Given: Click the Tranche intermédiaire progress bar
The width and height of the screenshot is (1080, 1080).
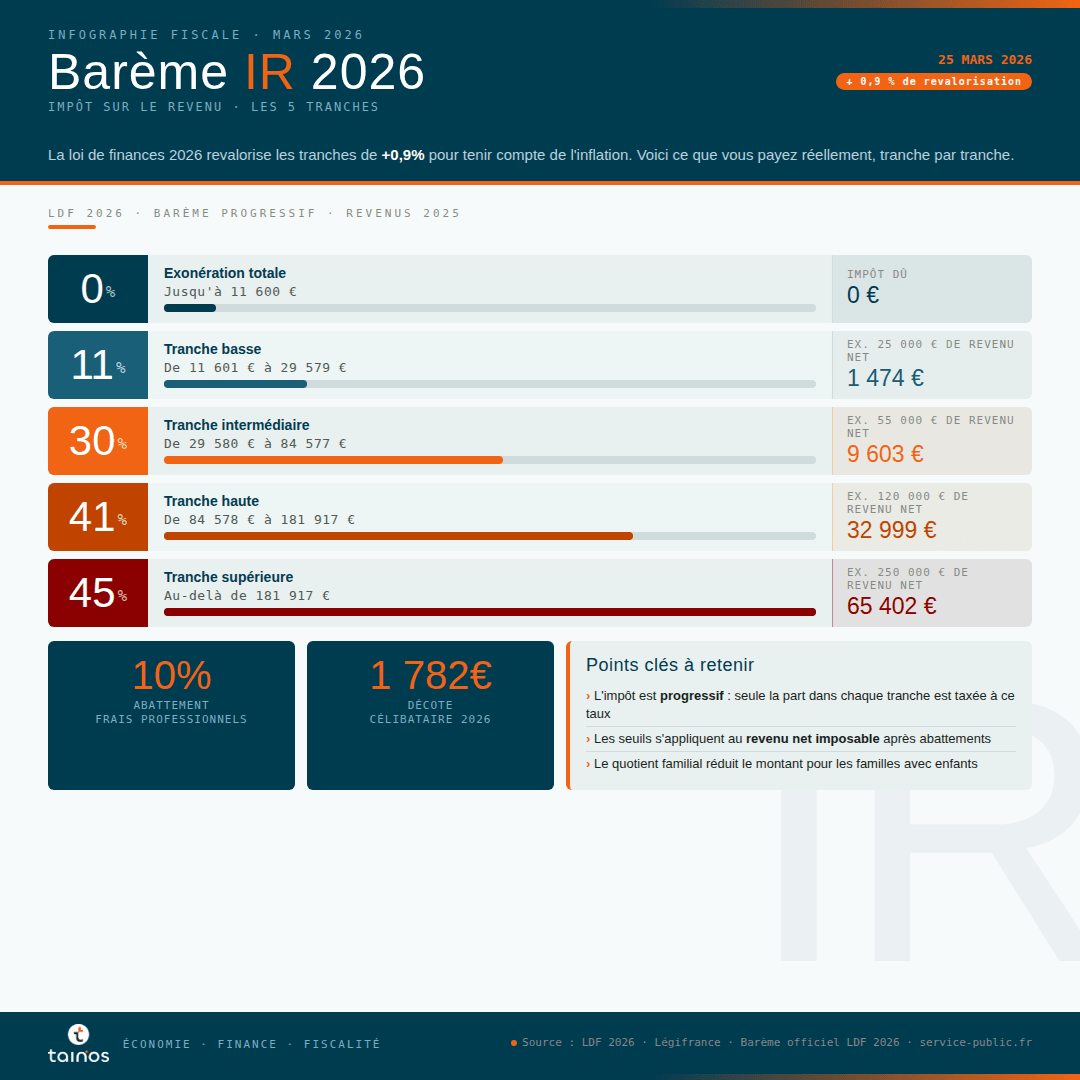Looking at the screenshot, I should pos(489,460).
